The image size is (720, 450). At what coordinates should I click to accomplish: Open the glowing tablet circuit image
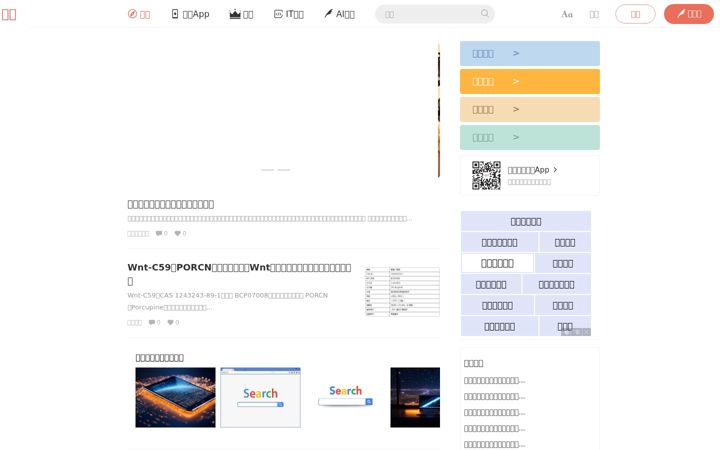click(175, 397)
